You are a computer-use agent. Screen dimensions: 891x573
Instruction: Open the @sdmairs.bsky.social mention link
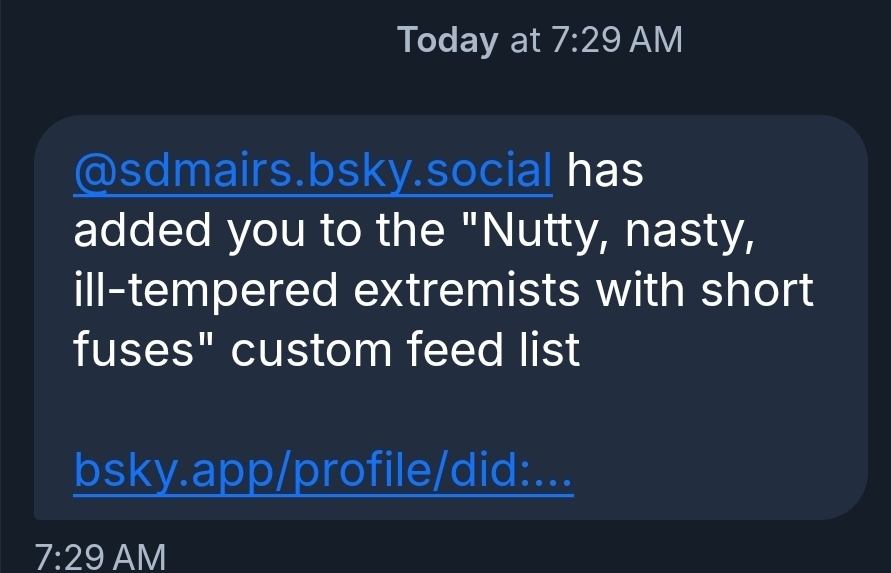(313, 171)
